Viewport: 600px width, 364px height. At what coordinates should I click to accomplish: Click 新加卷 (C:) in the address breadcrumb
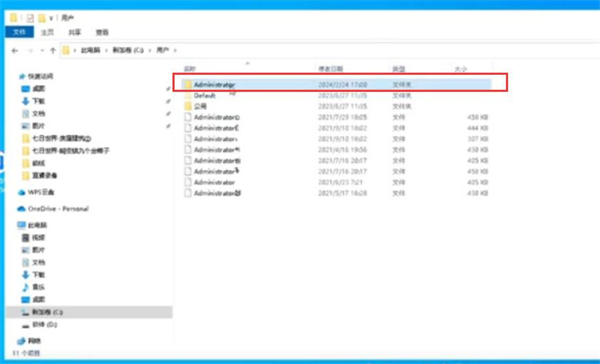point(128,50)
